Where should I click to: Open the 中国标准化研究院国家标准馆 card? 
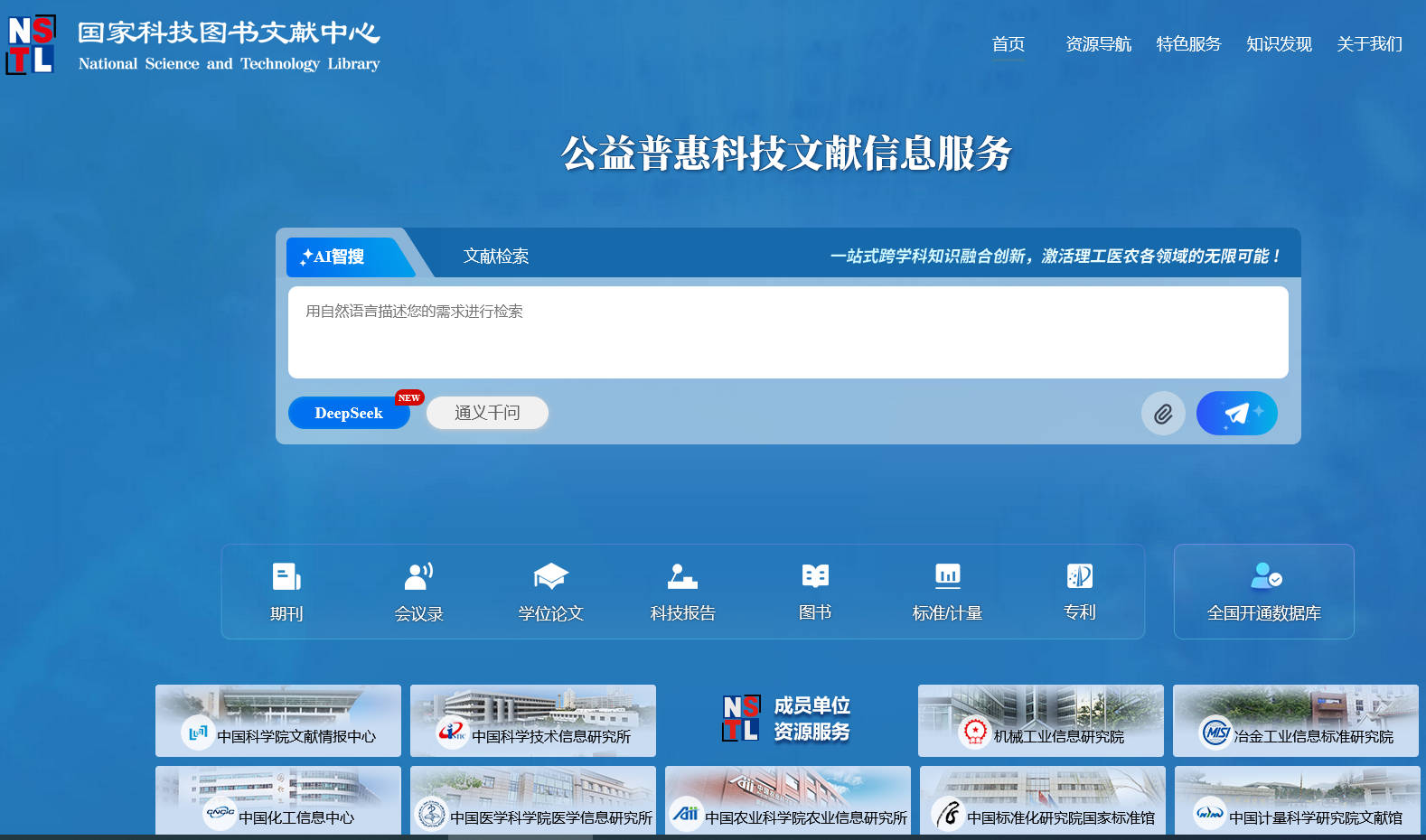(1043, 801)
